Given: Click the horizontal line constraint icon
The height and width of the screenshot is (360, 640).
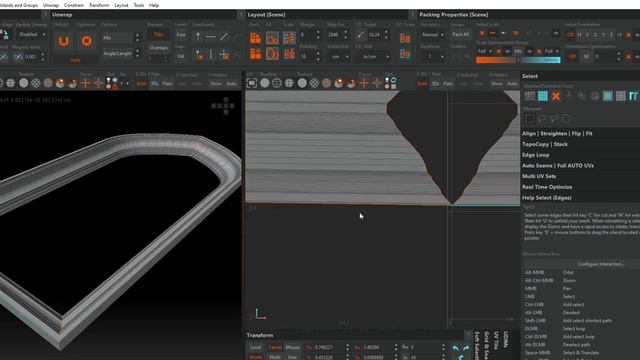Looking at the screenshot, I should [x=211, y=37].
